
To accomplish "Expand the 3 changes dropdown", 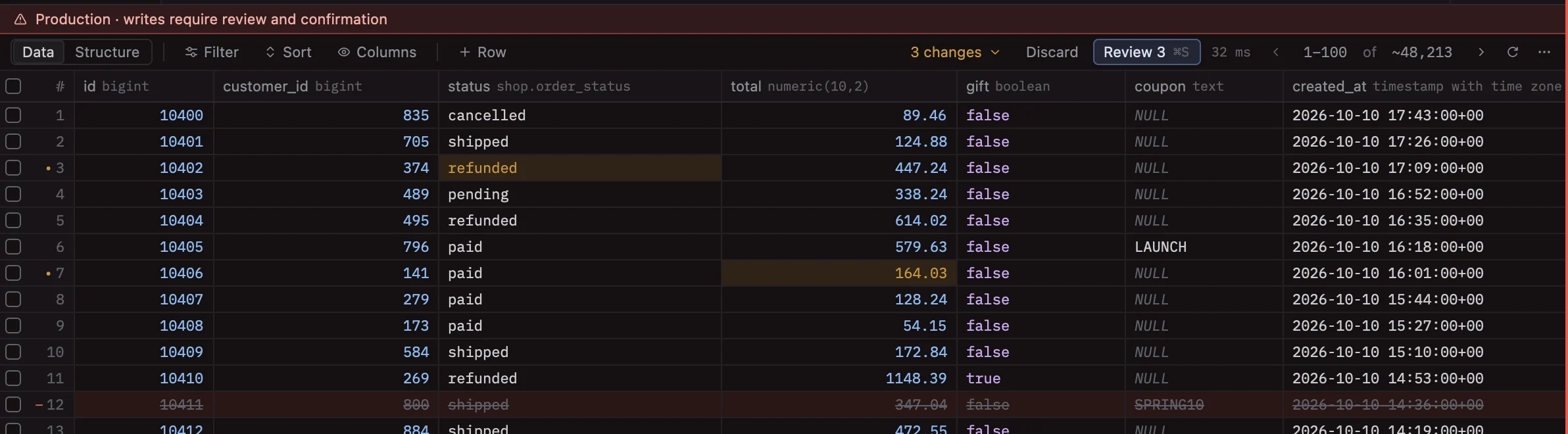I will 955,52.
